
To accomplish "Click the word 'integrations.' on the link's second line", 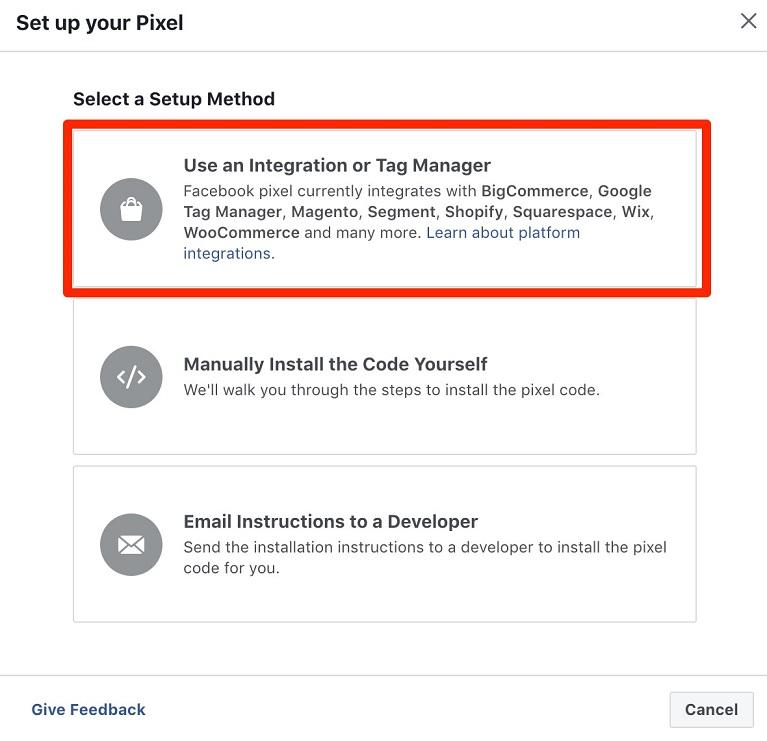I will pos(229,253).
